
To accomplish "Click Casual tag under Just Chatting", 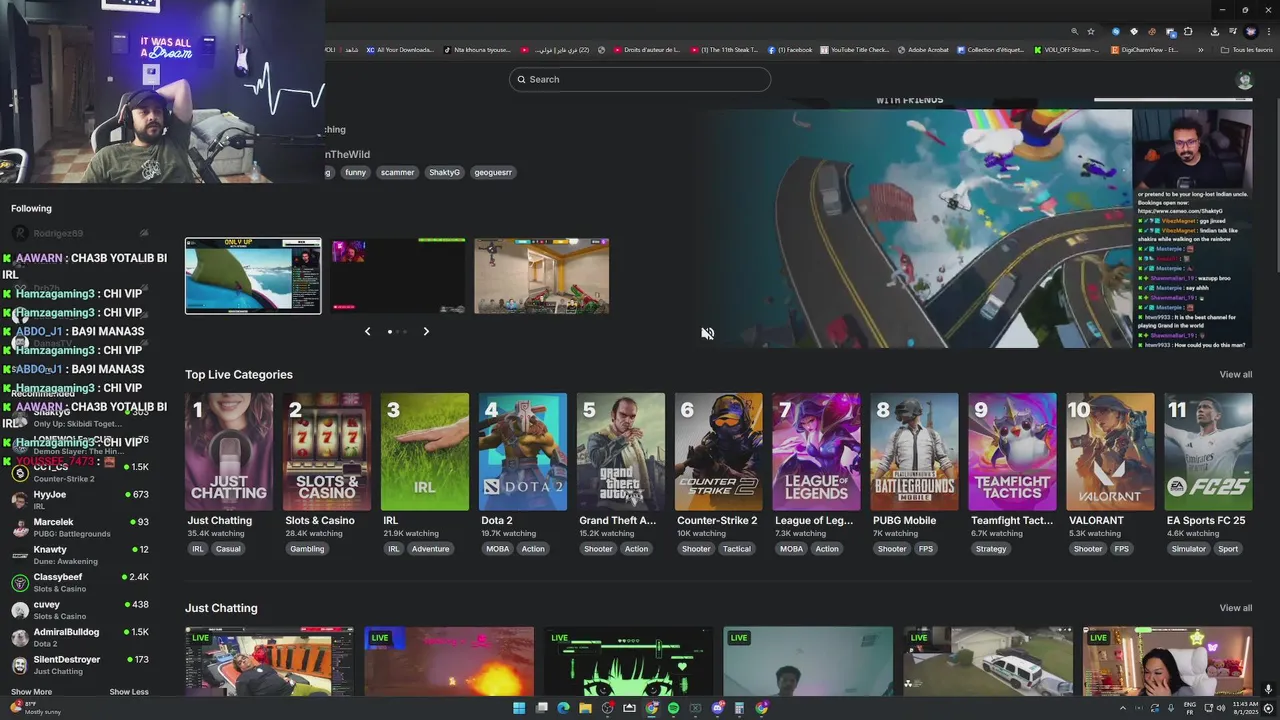I will click(x=228, y=549).
